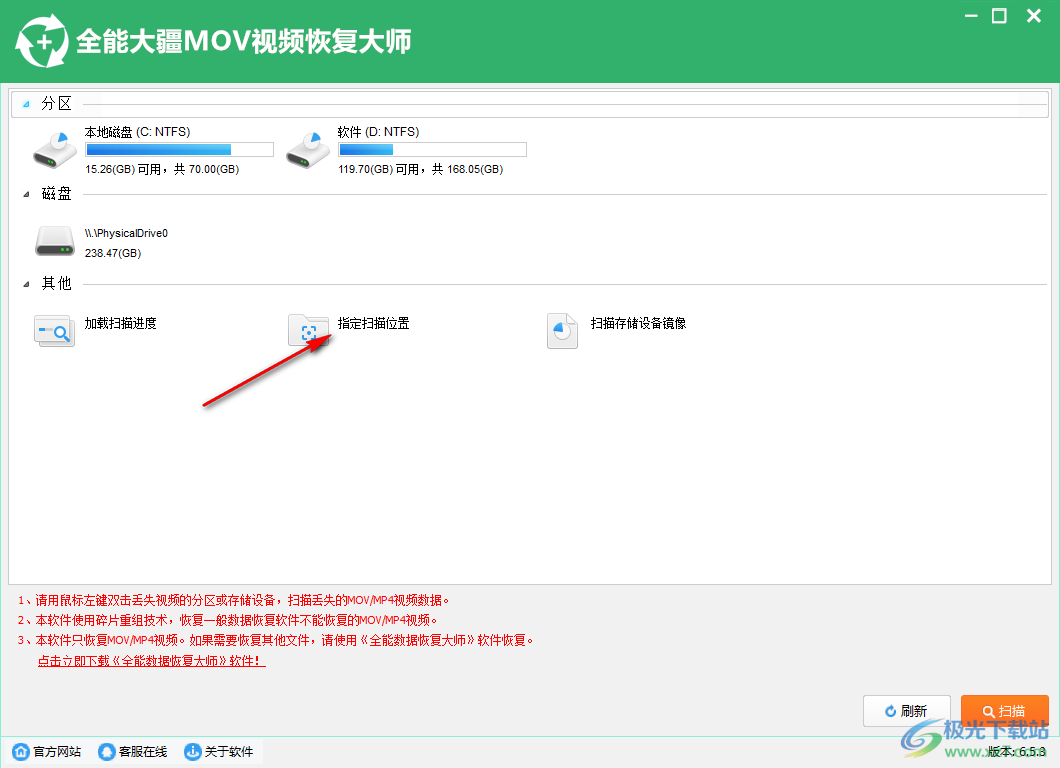The width and height of the screenshot is (1060, 768).
Task: Select the 加载扫描进度 label
Action: [x=120, y=323]
